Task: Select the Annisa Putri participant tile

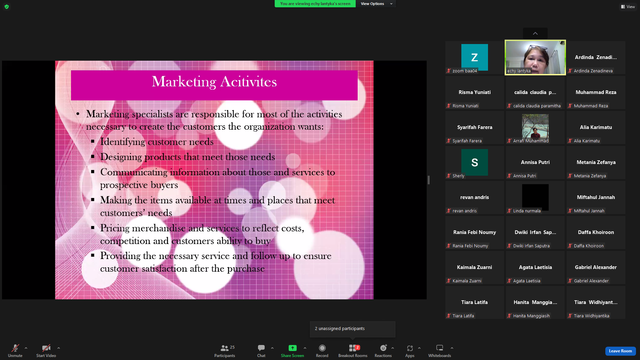Action: coord(535,163)
